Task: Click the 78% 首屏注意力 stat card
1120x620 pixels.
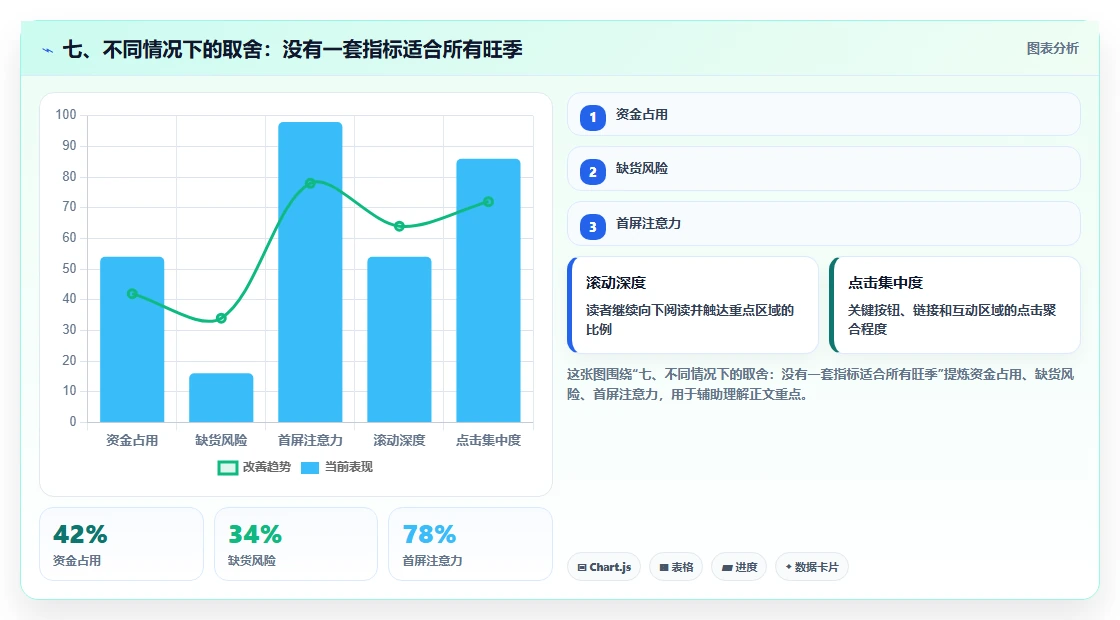Action: tap(470, 544)
